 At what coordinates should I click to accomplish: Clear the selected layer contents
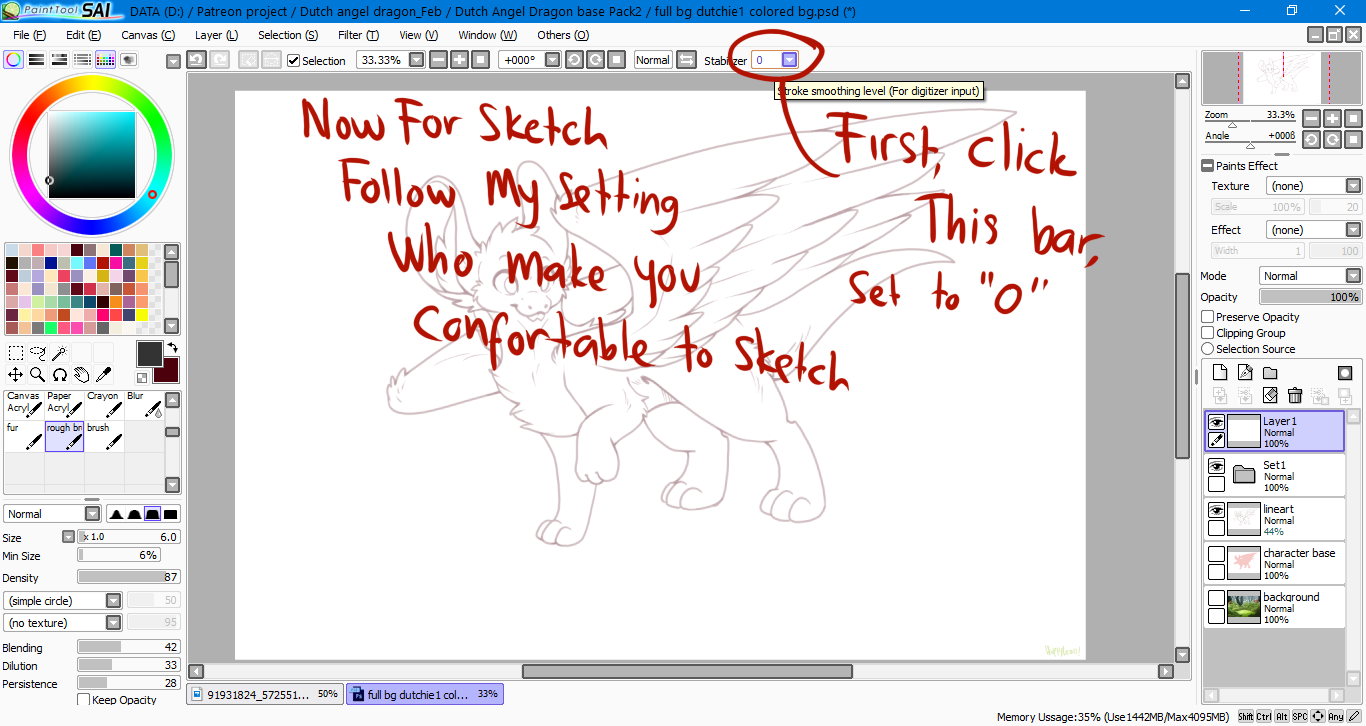[x=1270, y=396]
